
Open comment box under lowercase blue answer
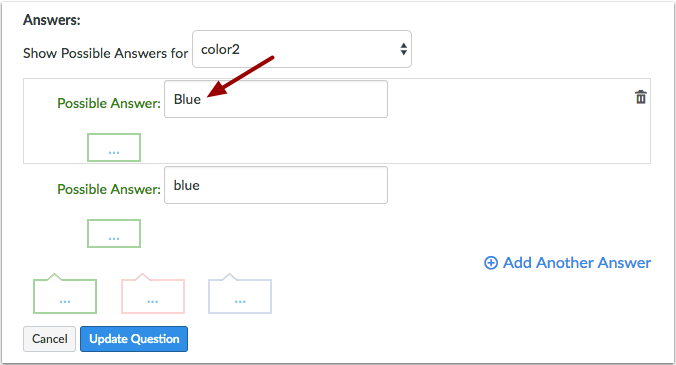click(114, 234)
